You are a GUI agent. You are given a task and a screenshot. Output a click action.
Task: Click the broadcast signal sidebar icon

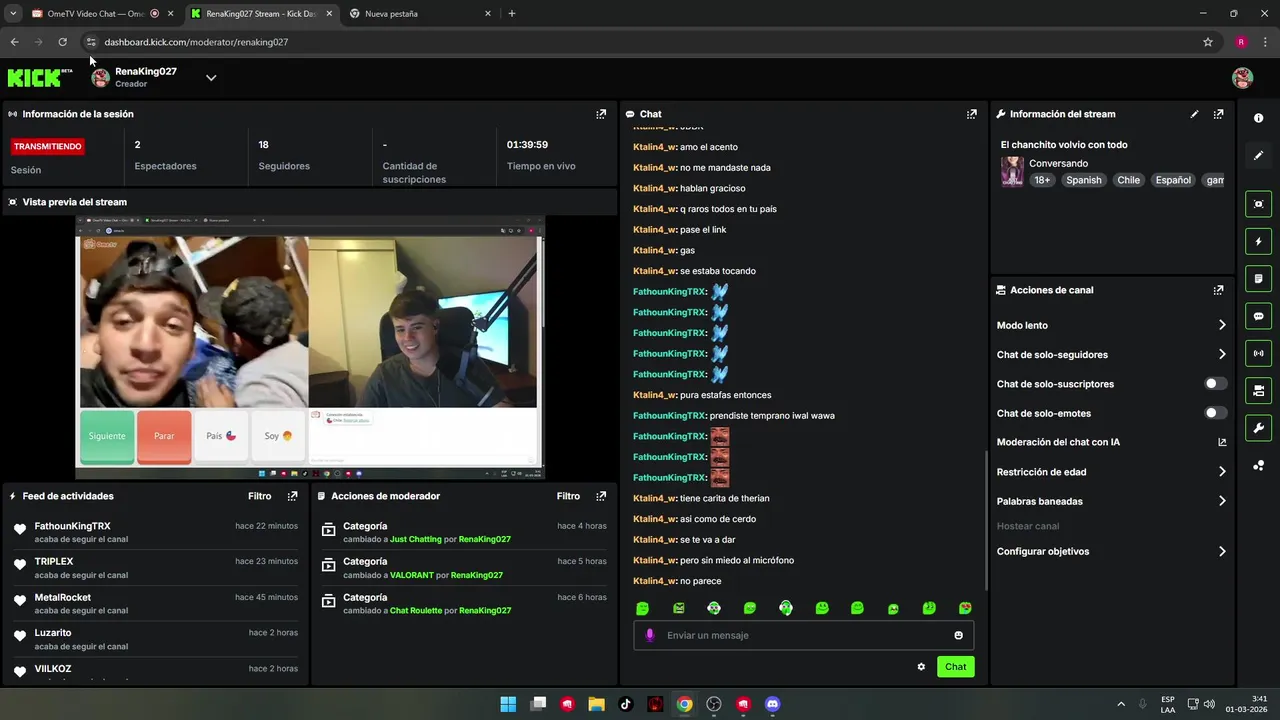click(1258, 353)
